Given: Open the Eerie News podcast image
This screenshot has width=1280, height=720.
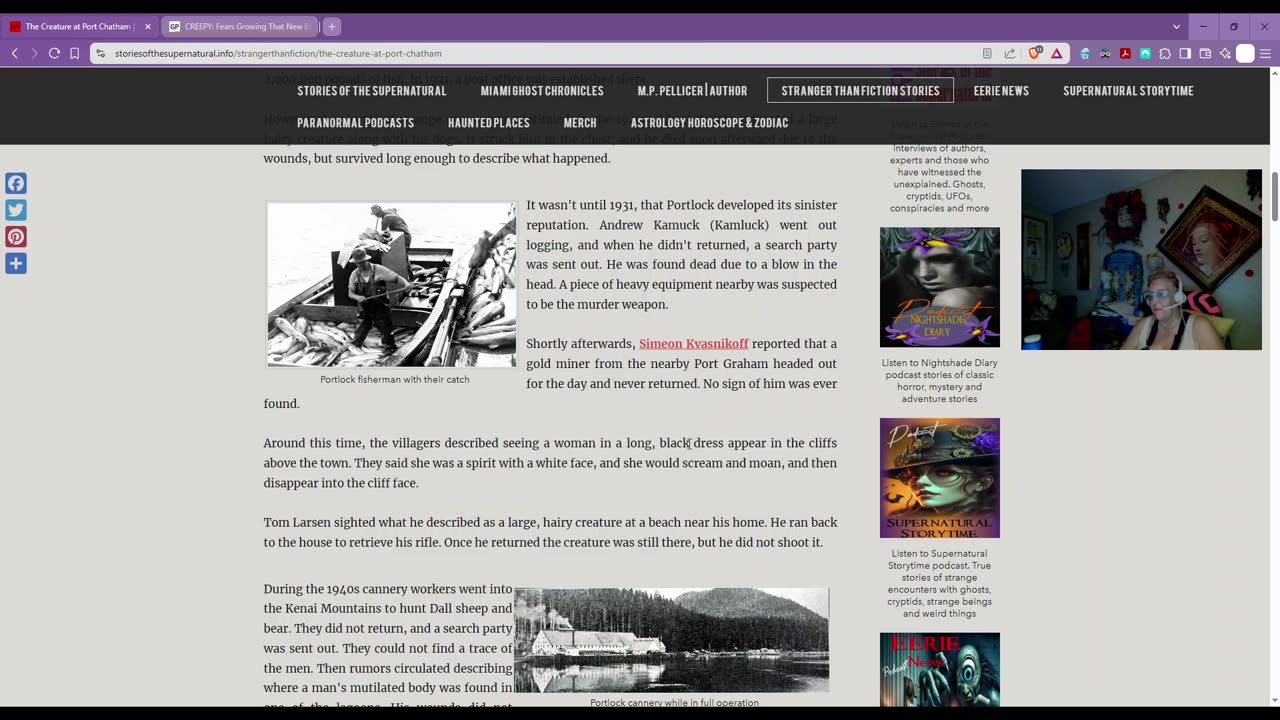Looking at the screenshot, I should tap(939, 669).
